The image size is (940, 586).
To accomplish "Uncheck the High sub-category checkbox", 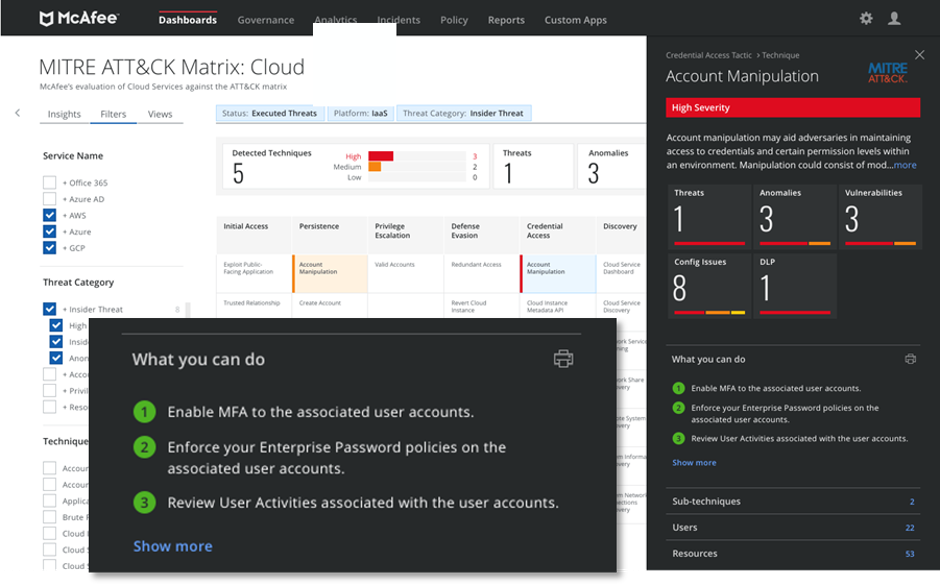I will coord(56,325).
